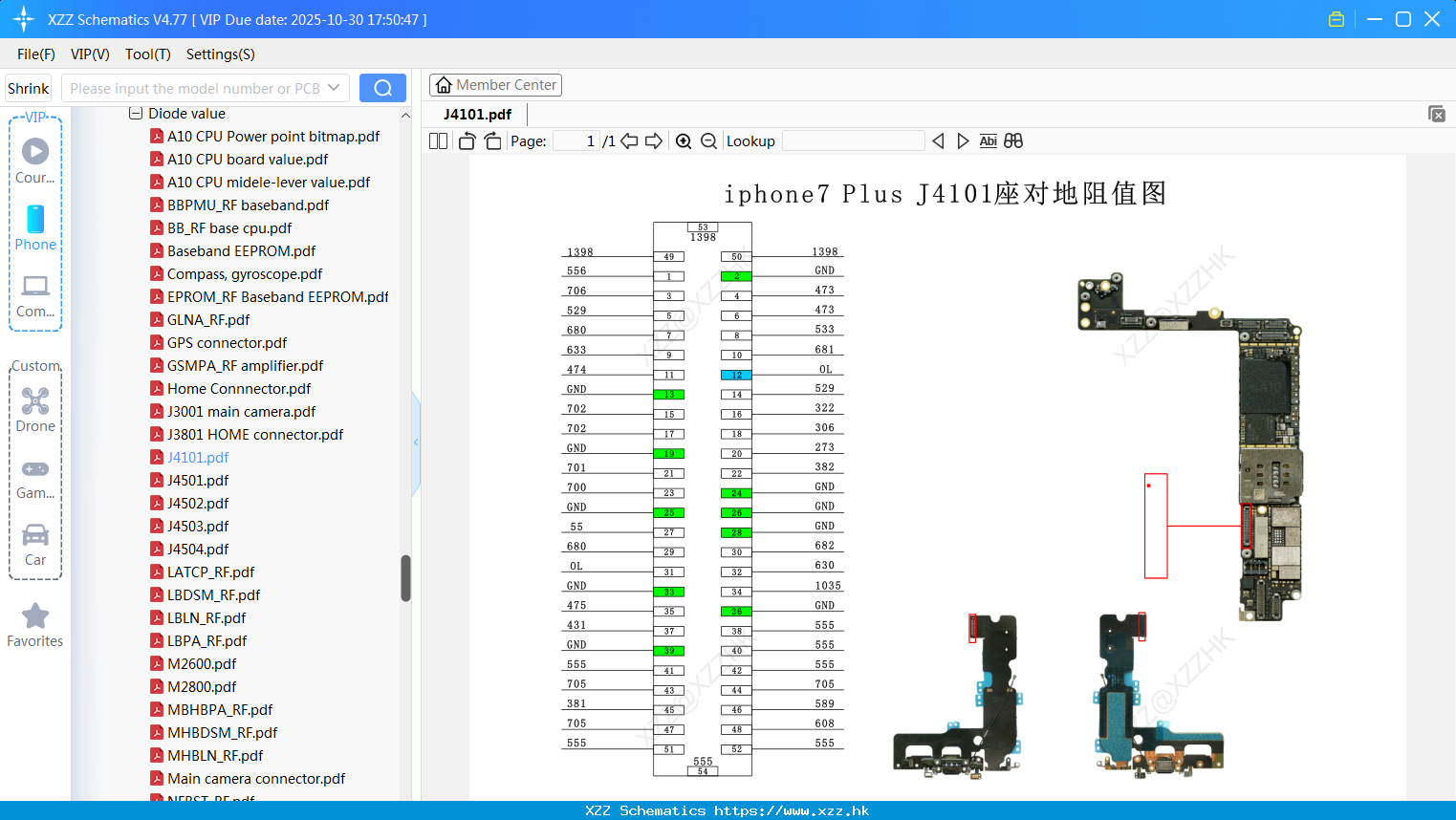
Task: Click the blue search button
Action: [x=382, y=88]
